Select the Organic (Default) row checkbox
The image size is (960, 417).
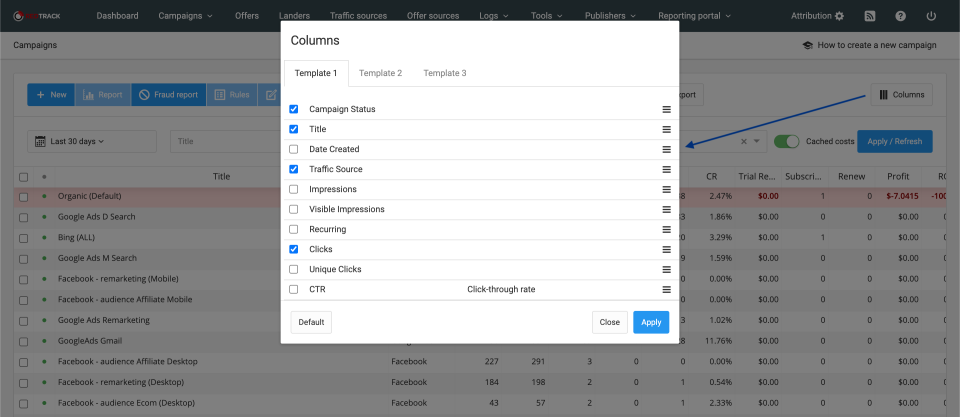[23, 197]
